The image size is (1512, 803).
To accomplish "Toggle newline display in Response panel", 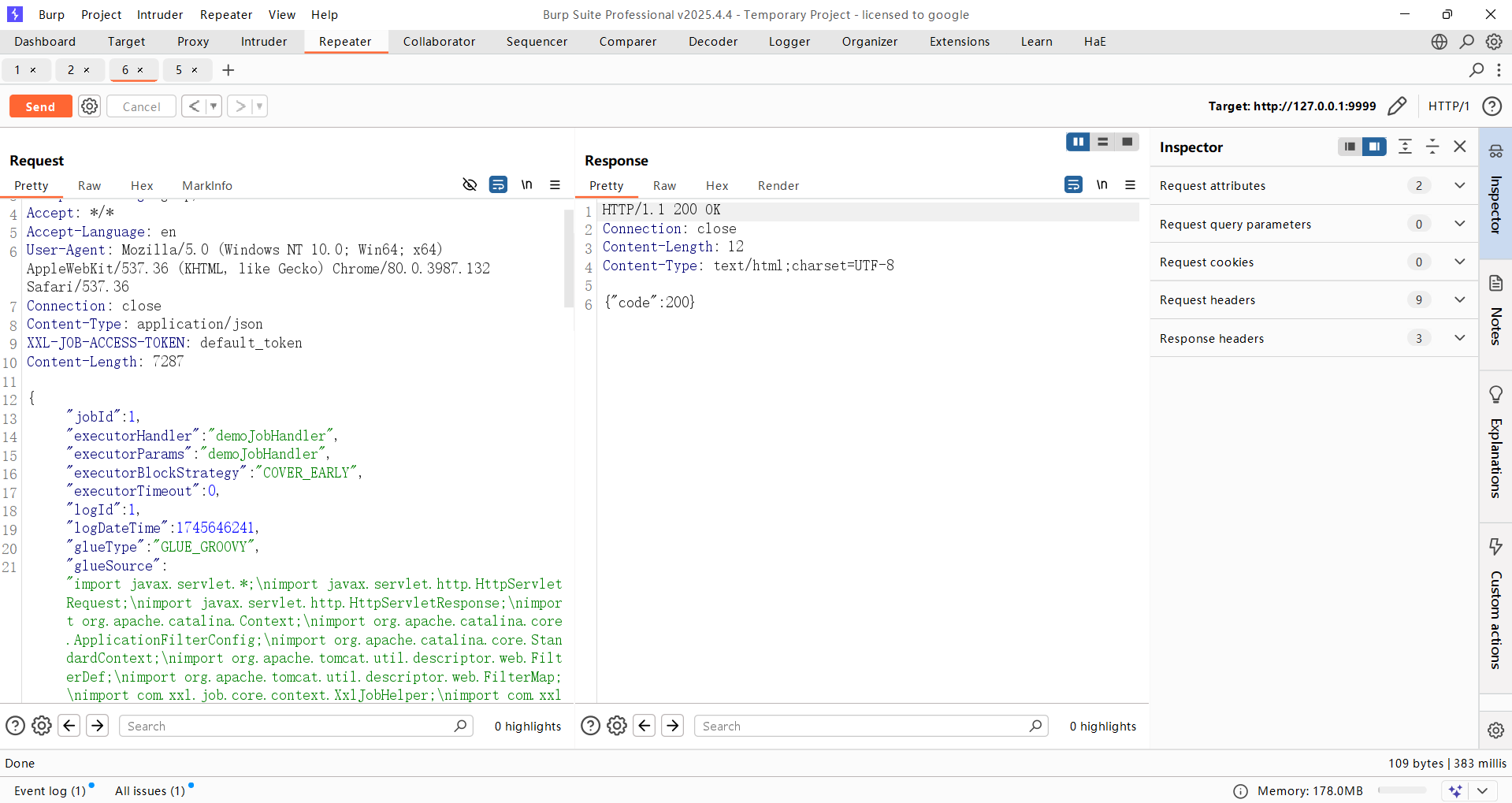I will pyautogui.click(x=1101, y=184).
